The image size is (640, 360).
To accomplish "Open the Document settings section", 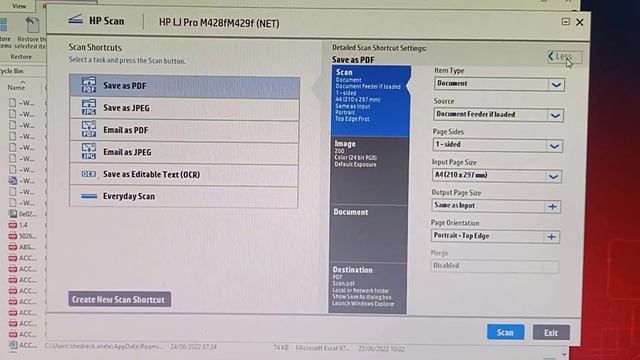I will (369, 233).
